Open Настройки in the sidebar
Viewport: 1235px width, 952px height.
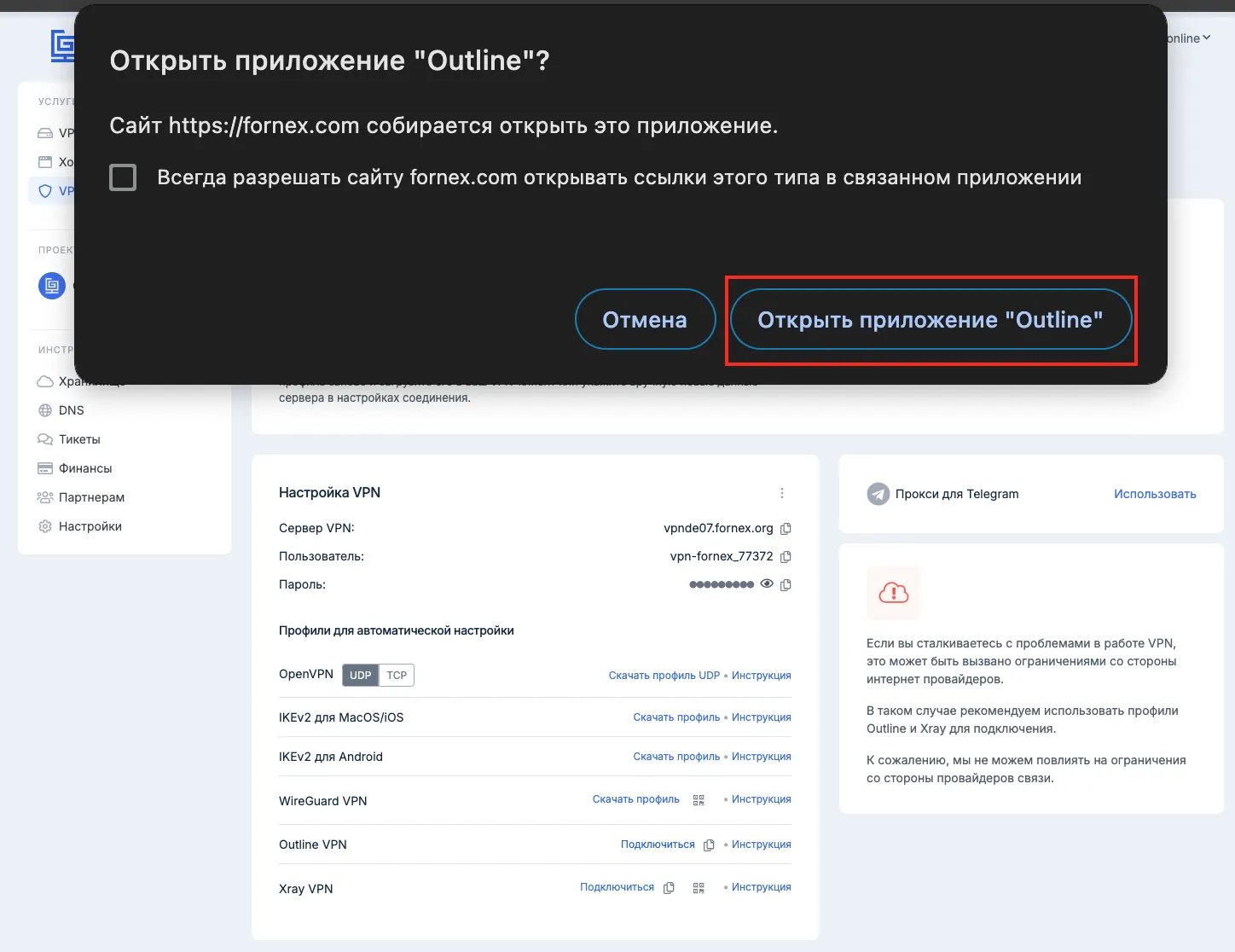pyautogui.click(x=90, y=526)
